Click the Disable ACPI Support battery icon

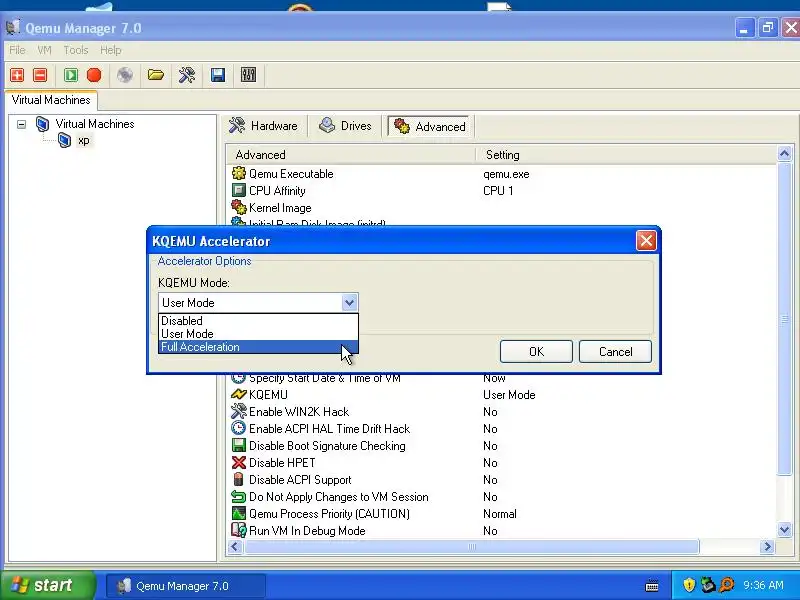pos(238,479)
